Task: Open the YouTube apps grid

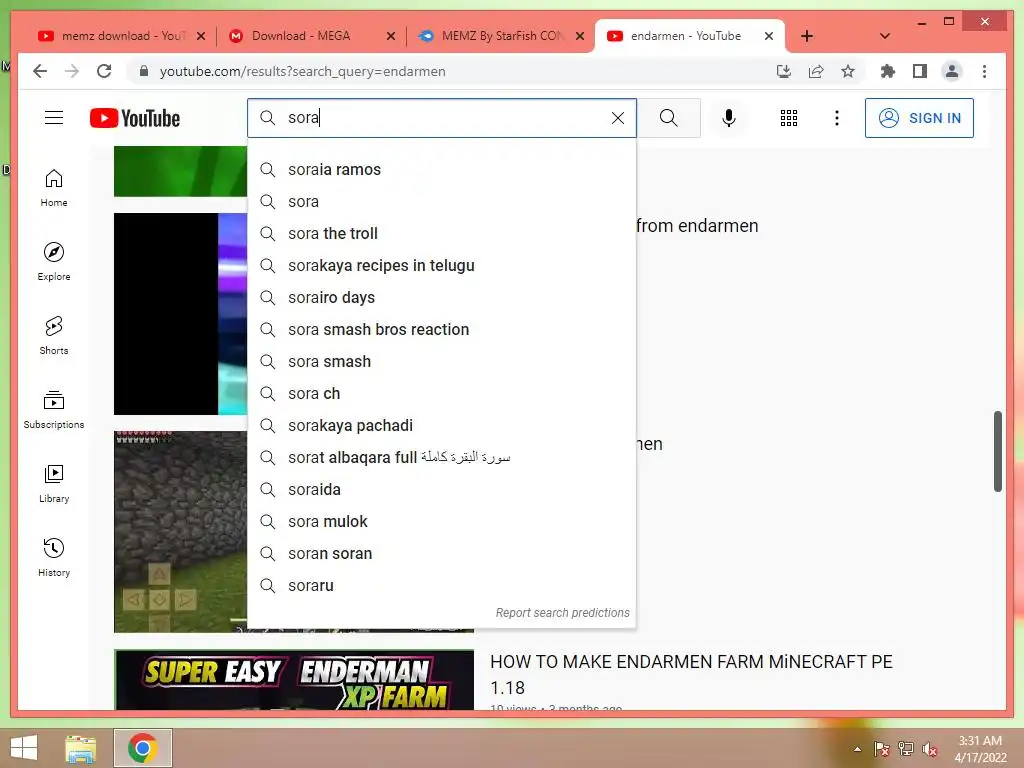Action: pos(789,118)
